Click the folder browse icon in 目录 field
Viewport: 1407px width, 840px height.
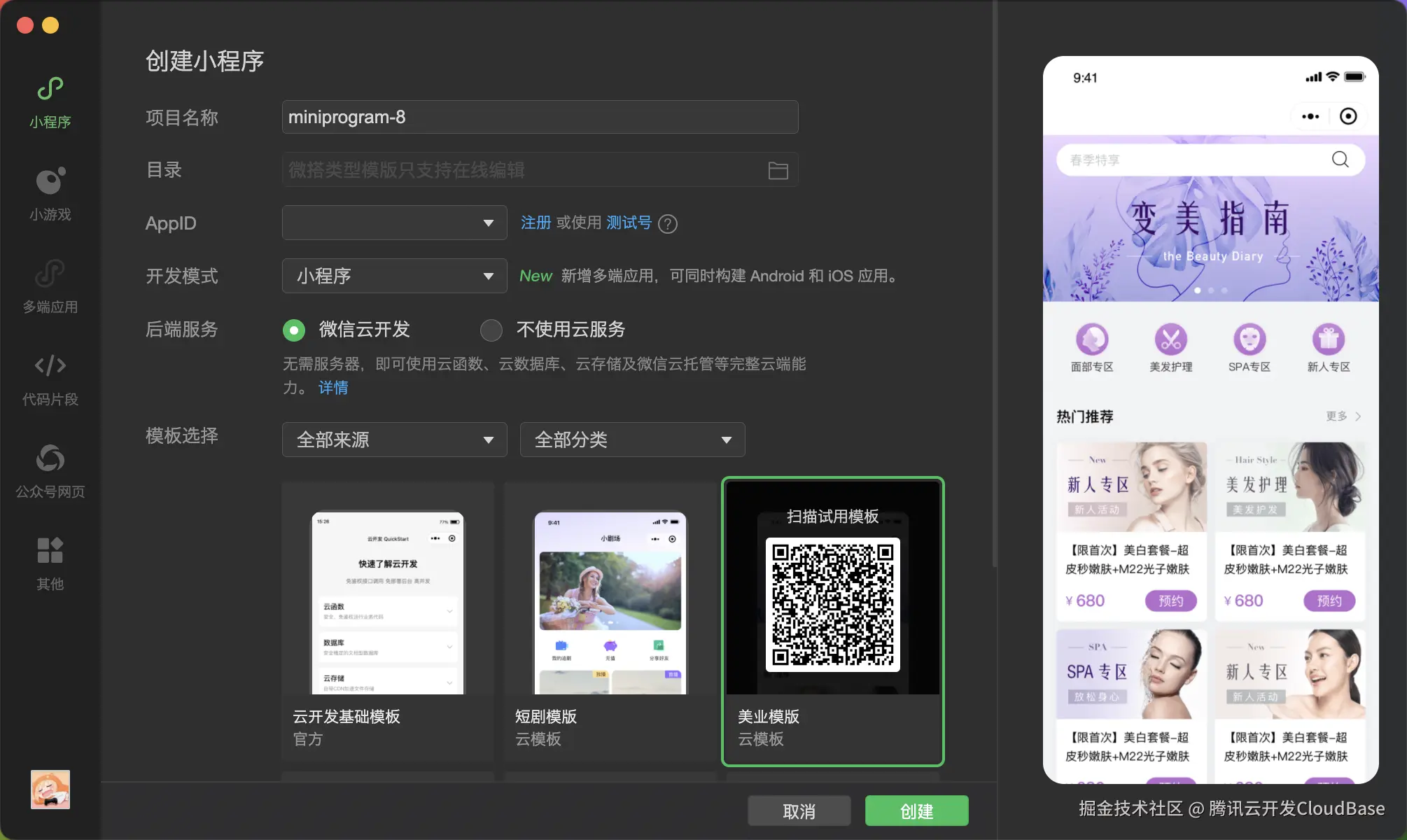(x=778, y=170)
